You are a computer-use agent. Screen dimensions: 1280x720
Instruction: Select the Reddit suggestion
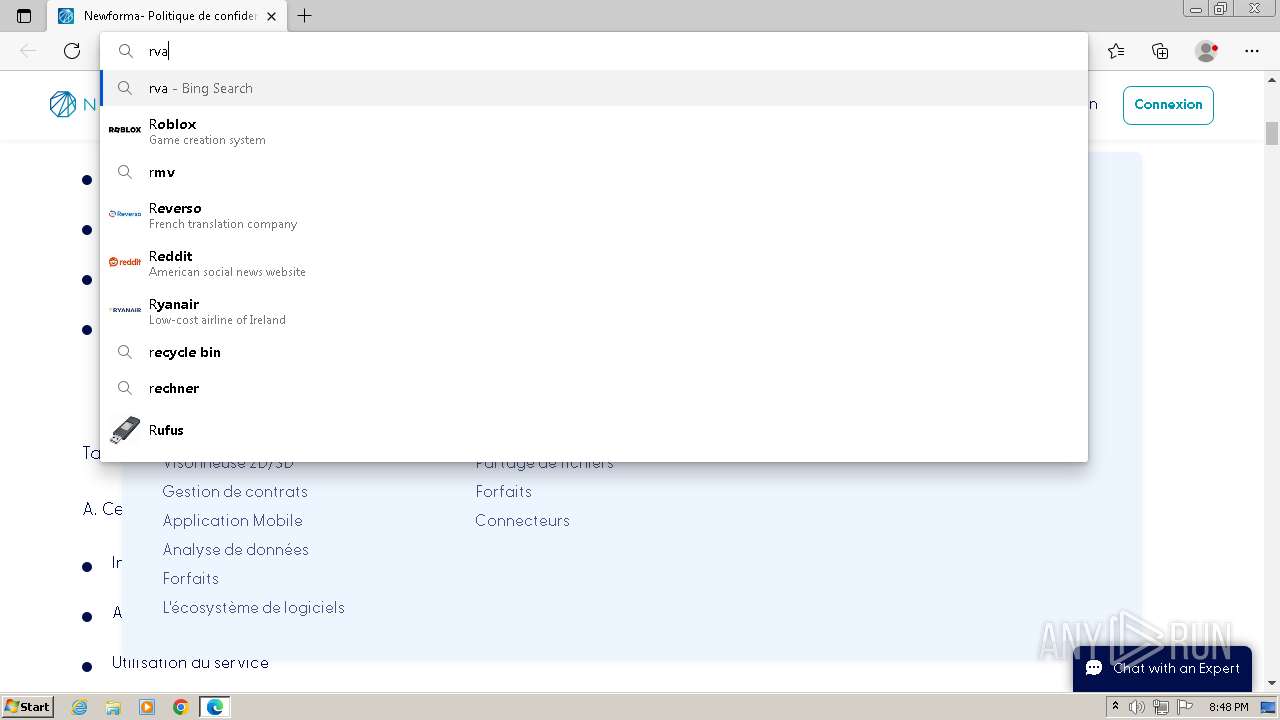pos(594,263)
